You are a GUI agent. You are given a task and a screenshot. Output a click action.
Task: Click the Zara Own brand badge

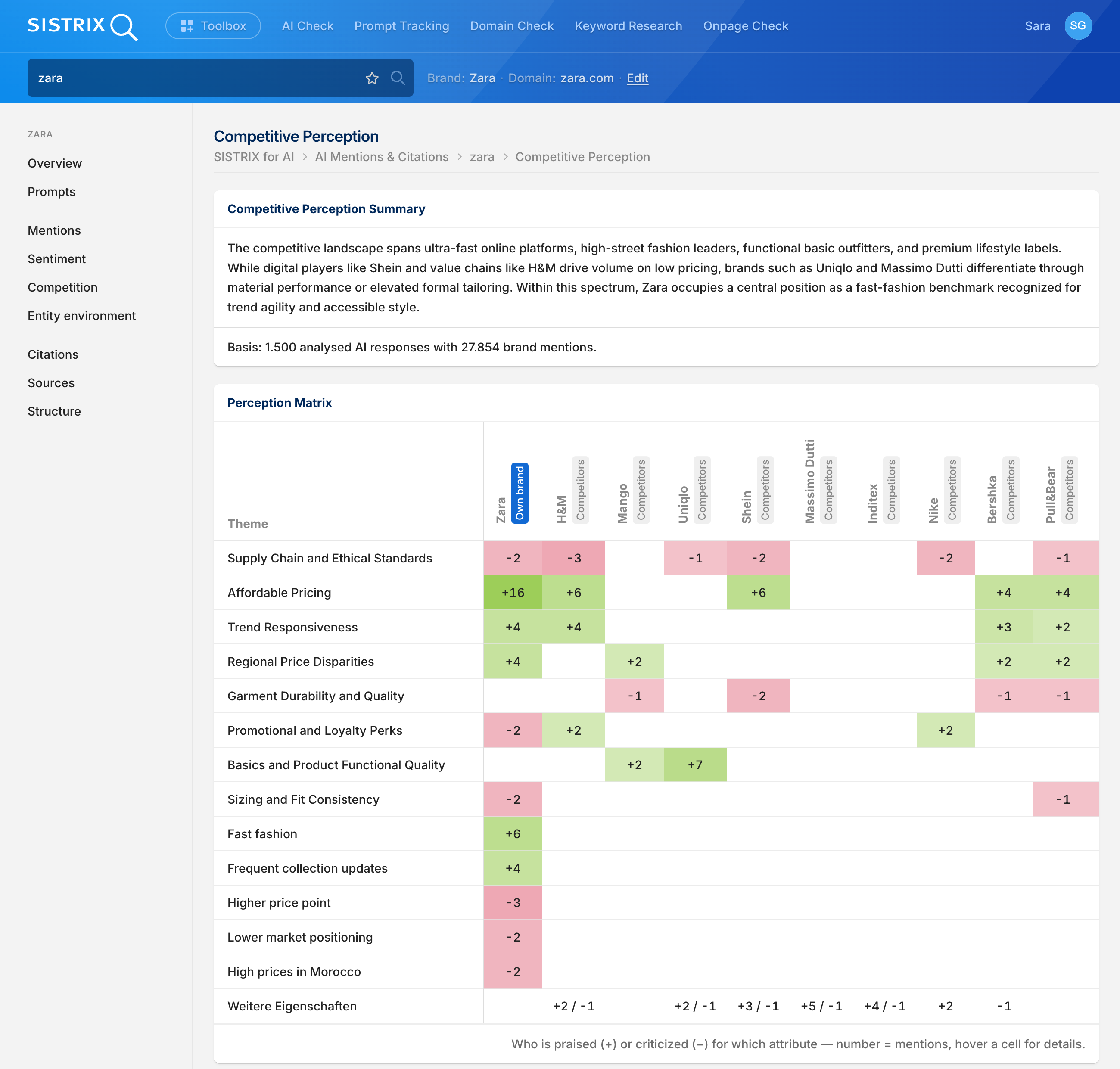(519, 493)
